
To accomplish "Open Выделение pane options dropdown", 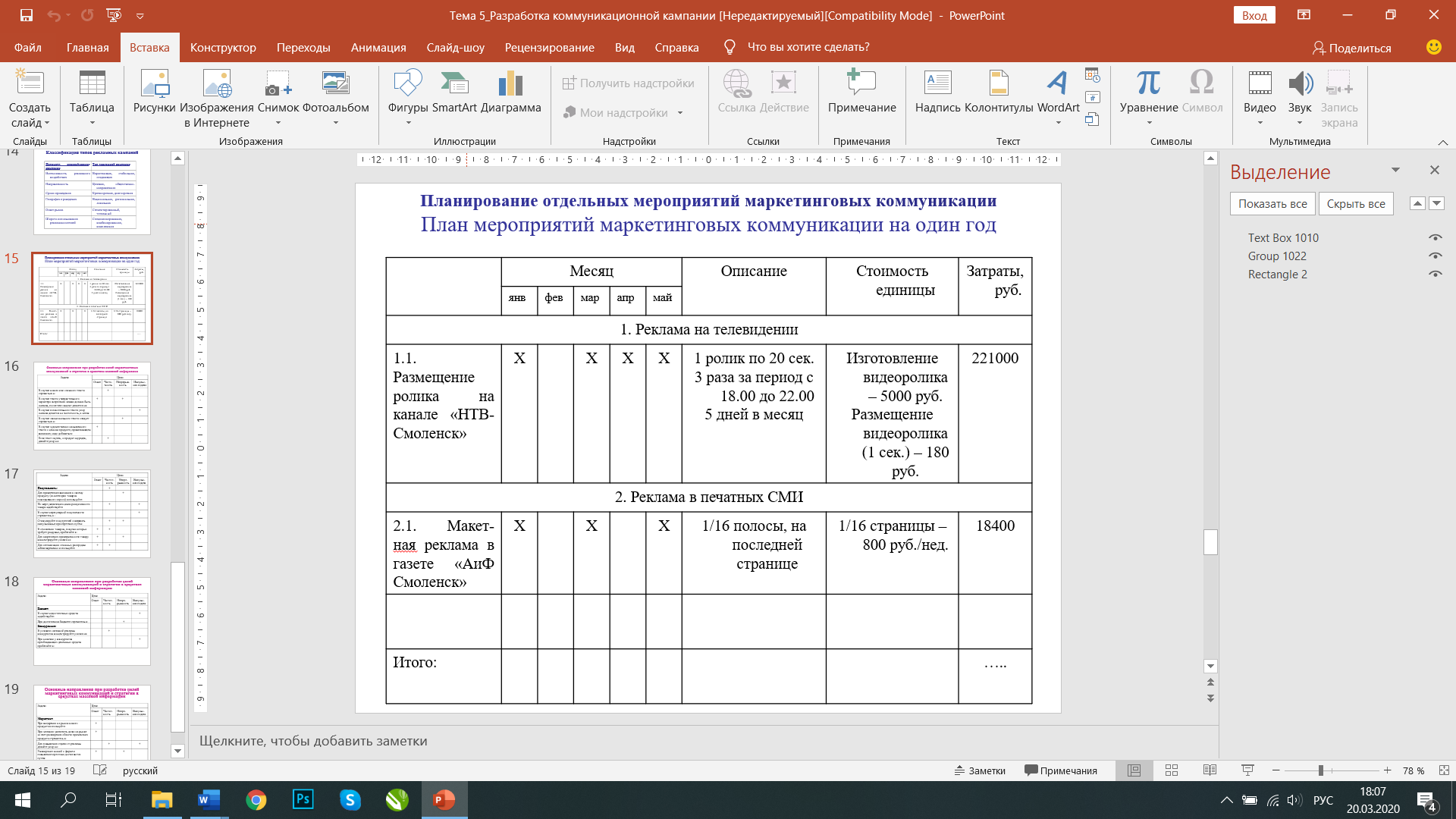I will [x=1395, y=171].
